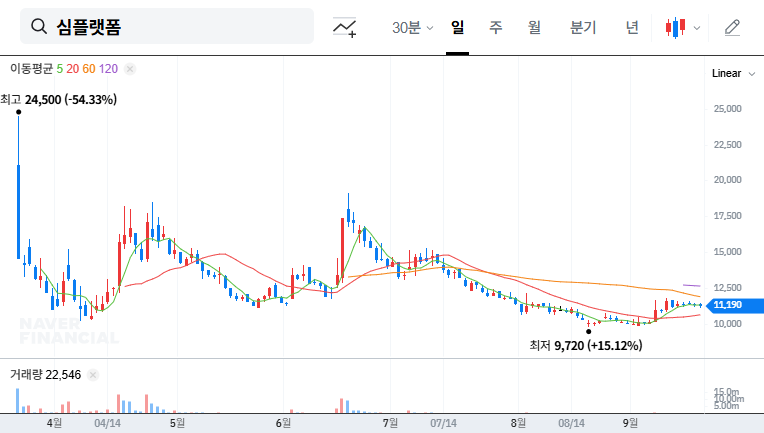Image resolution: width=764 pixels, height=433 pixels.
Task: Click the 15,000 price axis label
Action: point(727,252)
